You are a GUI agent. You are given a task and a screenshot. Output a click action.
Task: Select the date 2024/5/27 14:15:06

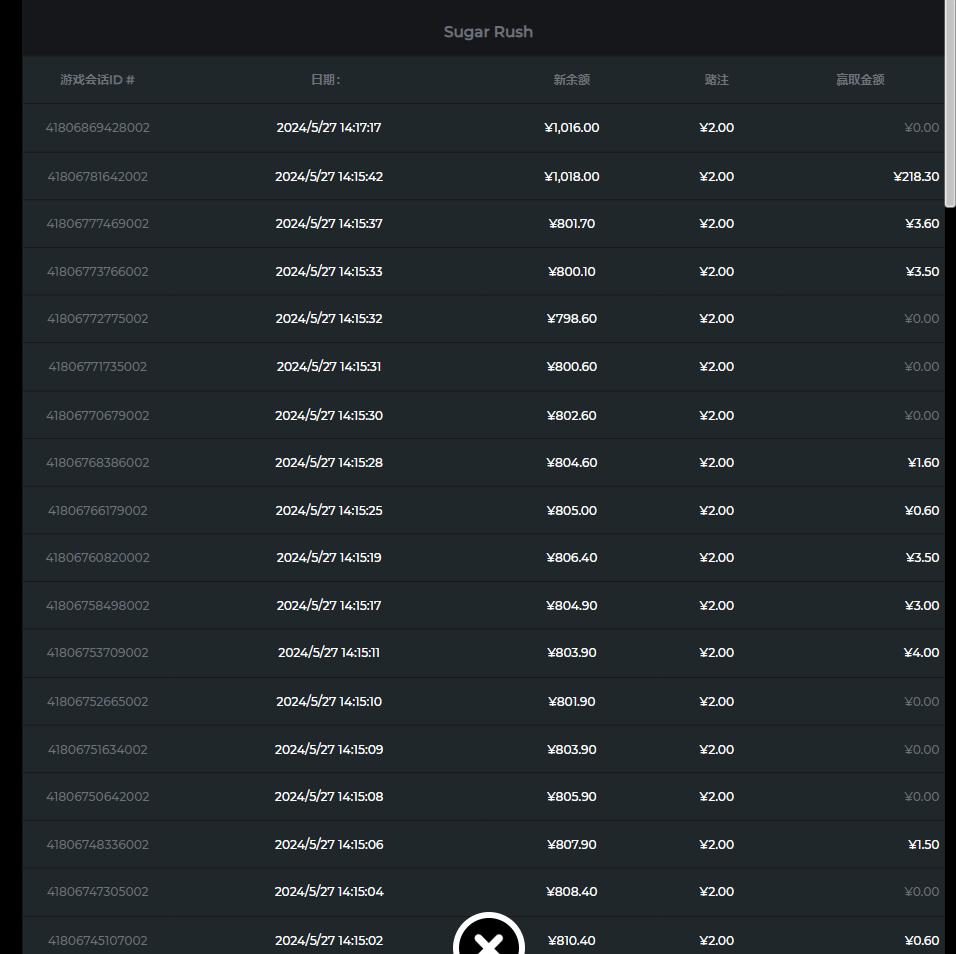click(329, 844)
